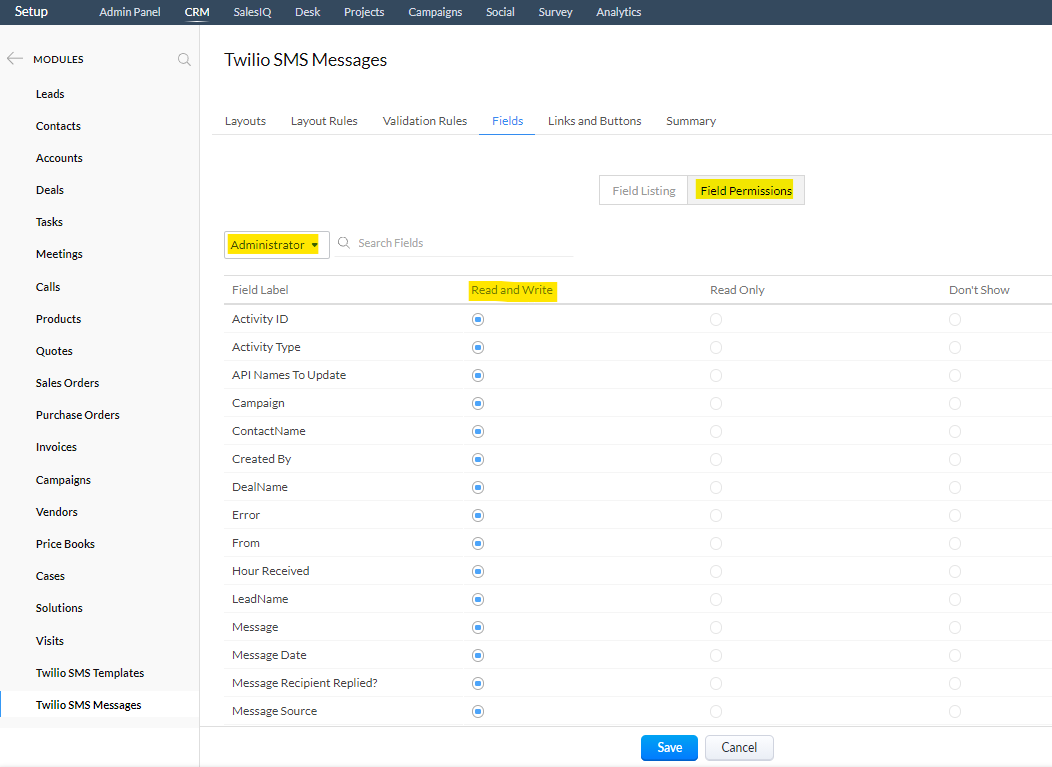Open the Links and Buttons tab
Image resolution: width=1052 pixels, height=767 pixels.
tap(594, 121)
